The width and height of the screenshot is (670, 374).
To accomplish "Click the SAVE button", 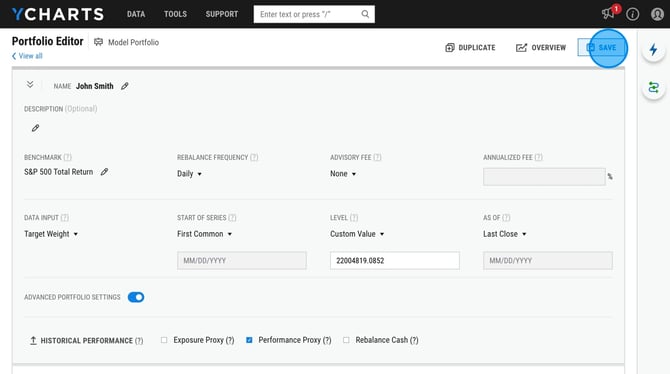I will [x=602, y=47].
